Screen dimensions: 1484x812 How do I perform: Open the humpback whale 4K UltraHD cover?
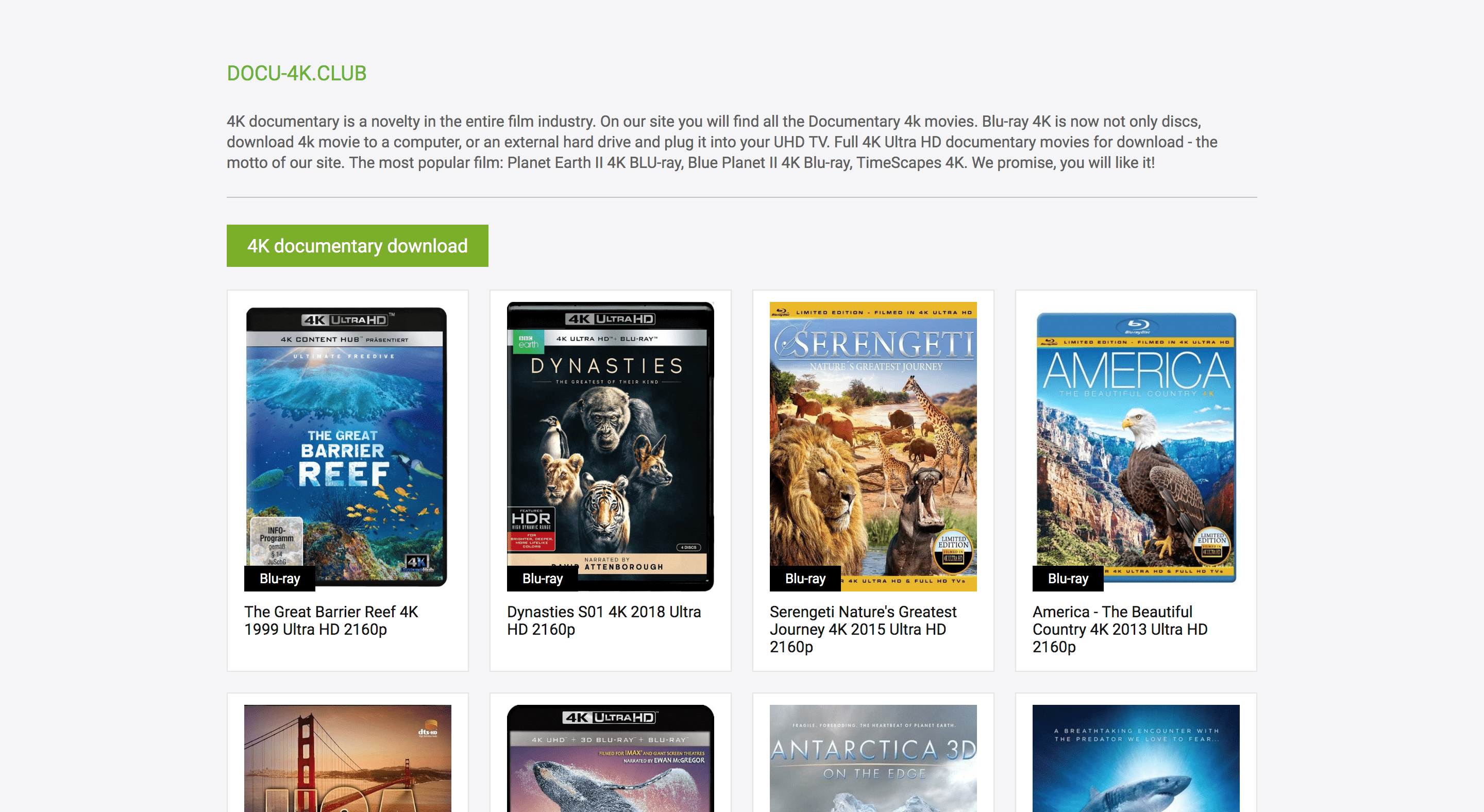point(610,758)
